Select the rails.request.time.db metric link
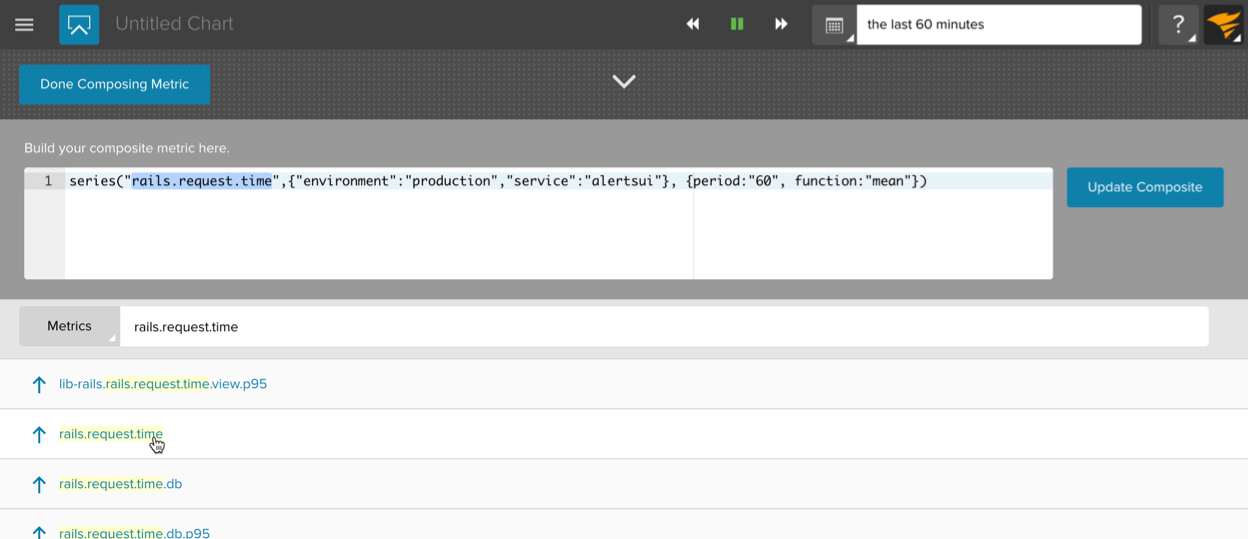This screenshot has width=1248, height=539. point(121,484)
